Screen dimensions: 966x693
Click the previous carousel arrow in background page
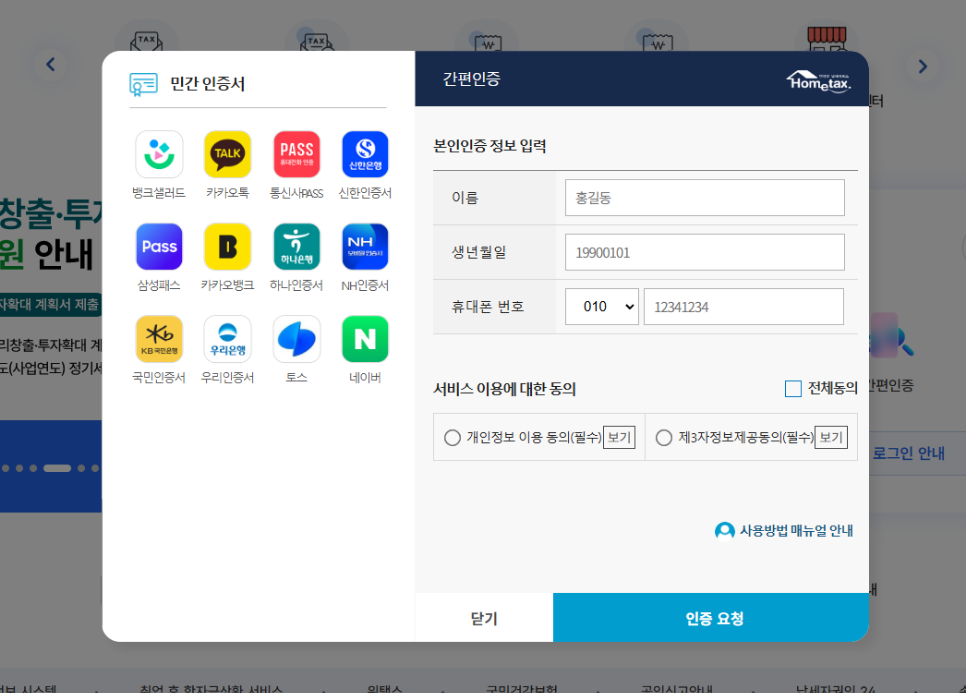coord(51,64)
